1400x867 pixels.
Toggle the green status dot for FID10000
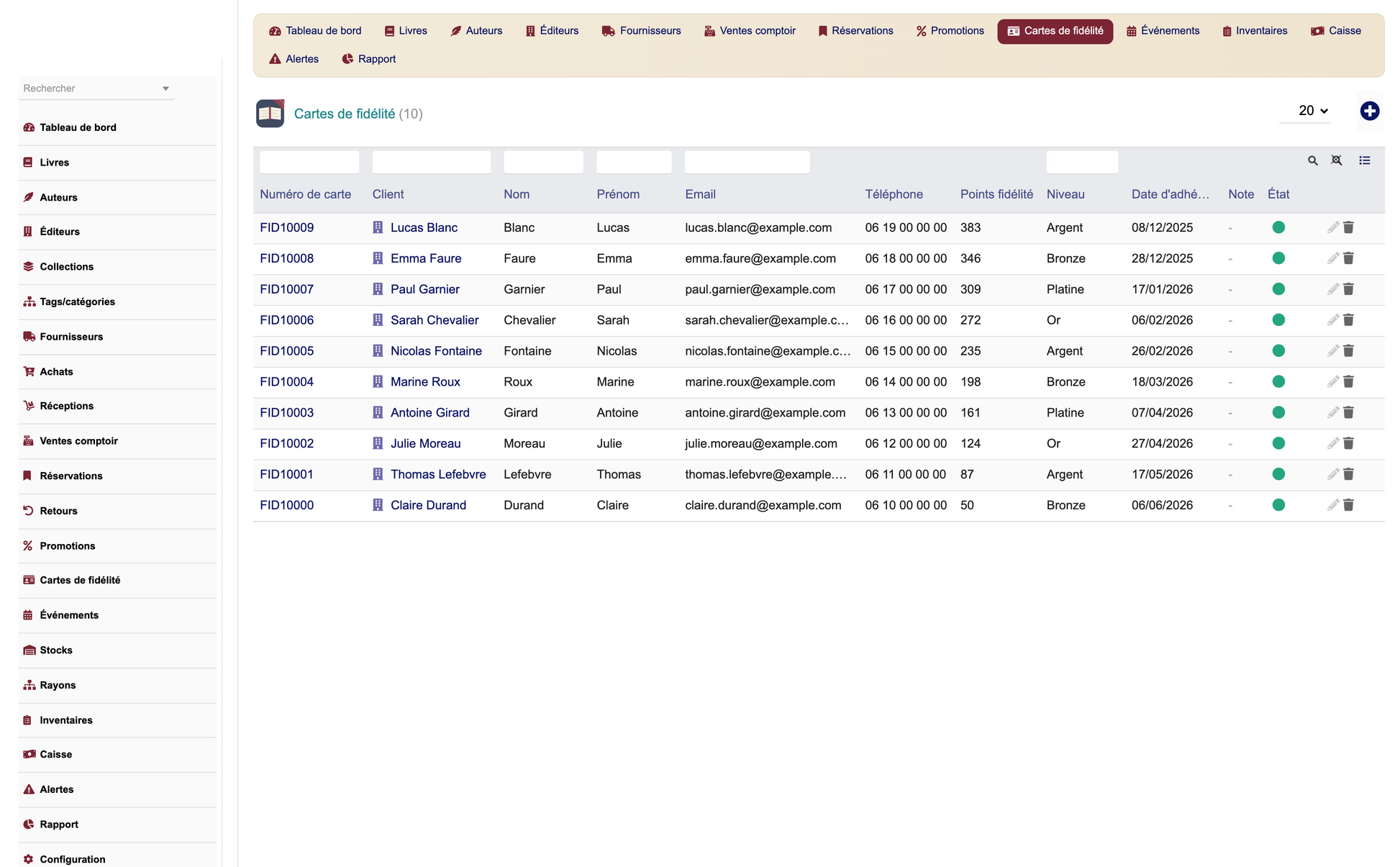1278,506
